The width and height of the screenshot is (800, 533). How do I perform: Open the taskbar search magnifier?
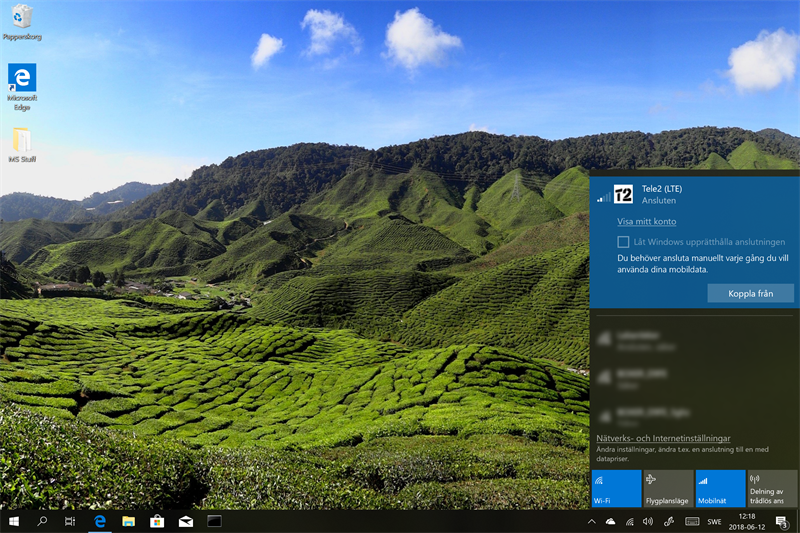click(x=43, y=521)
